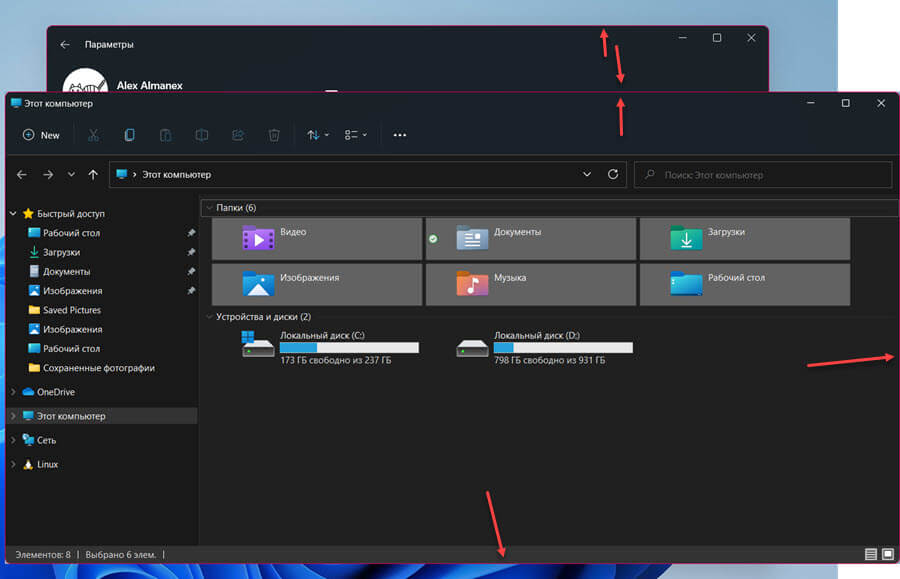Click the Paste clipboard icon
The image size is (900, 579).
(165, 135)
